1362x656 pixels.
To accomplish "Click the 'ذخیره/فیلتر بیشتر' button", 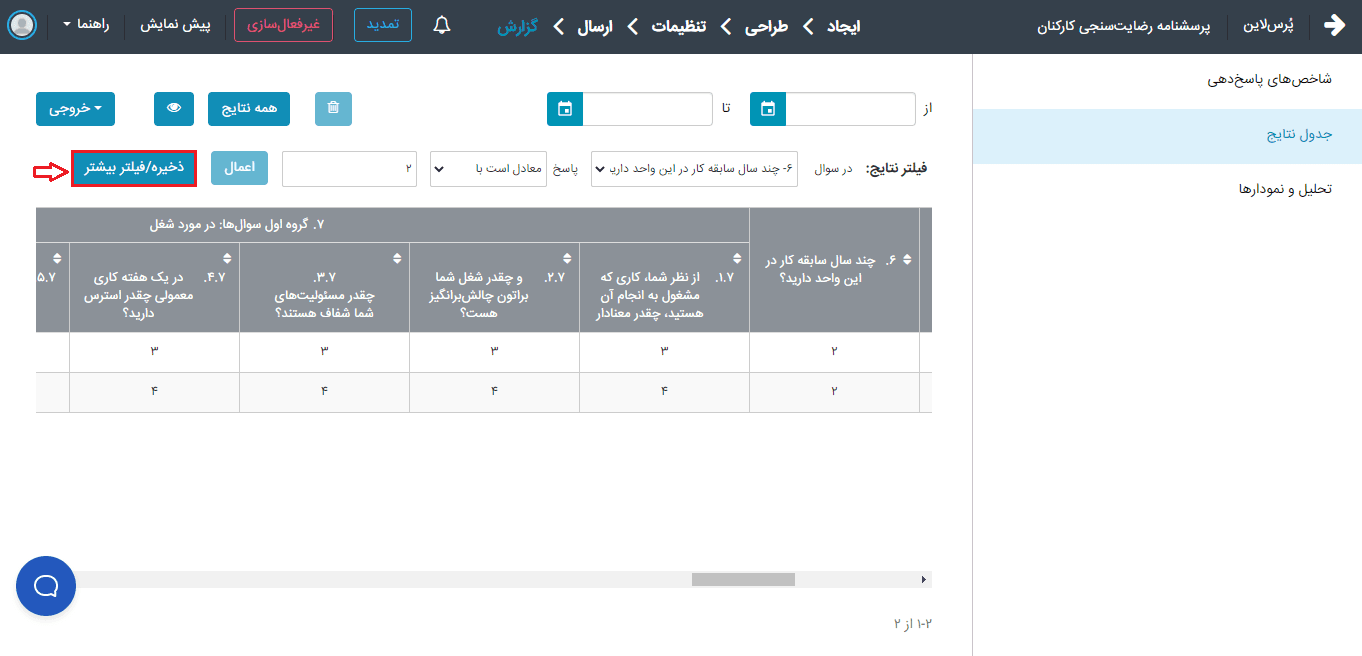I will pos(133,168).
